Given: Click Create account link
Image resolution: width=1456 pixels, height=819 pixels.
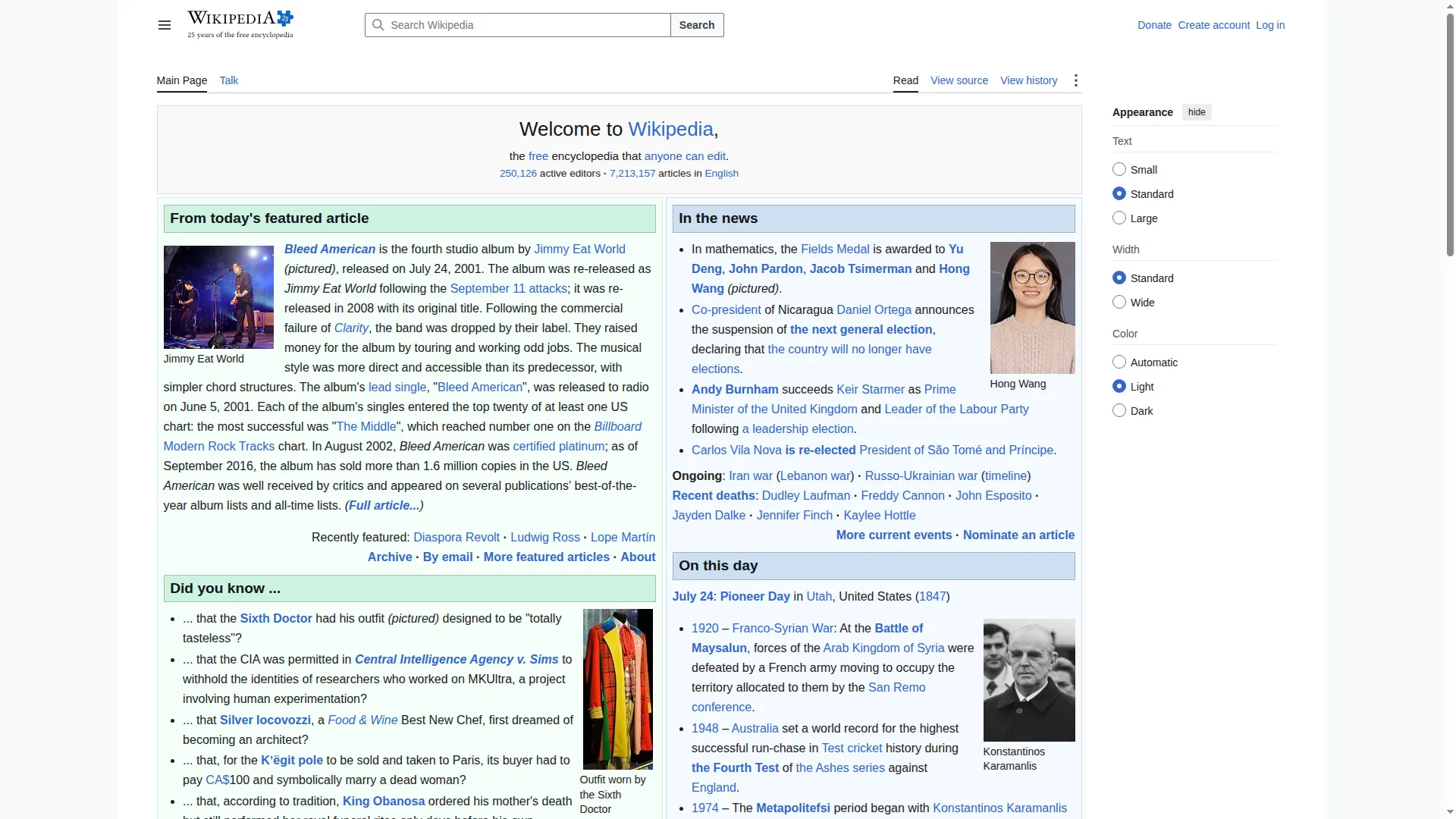Looking at the screenshot, I should (x=1213, y=25).
